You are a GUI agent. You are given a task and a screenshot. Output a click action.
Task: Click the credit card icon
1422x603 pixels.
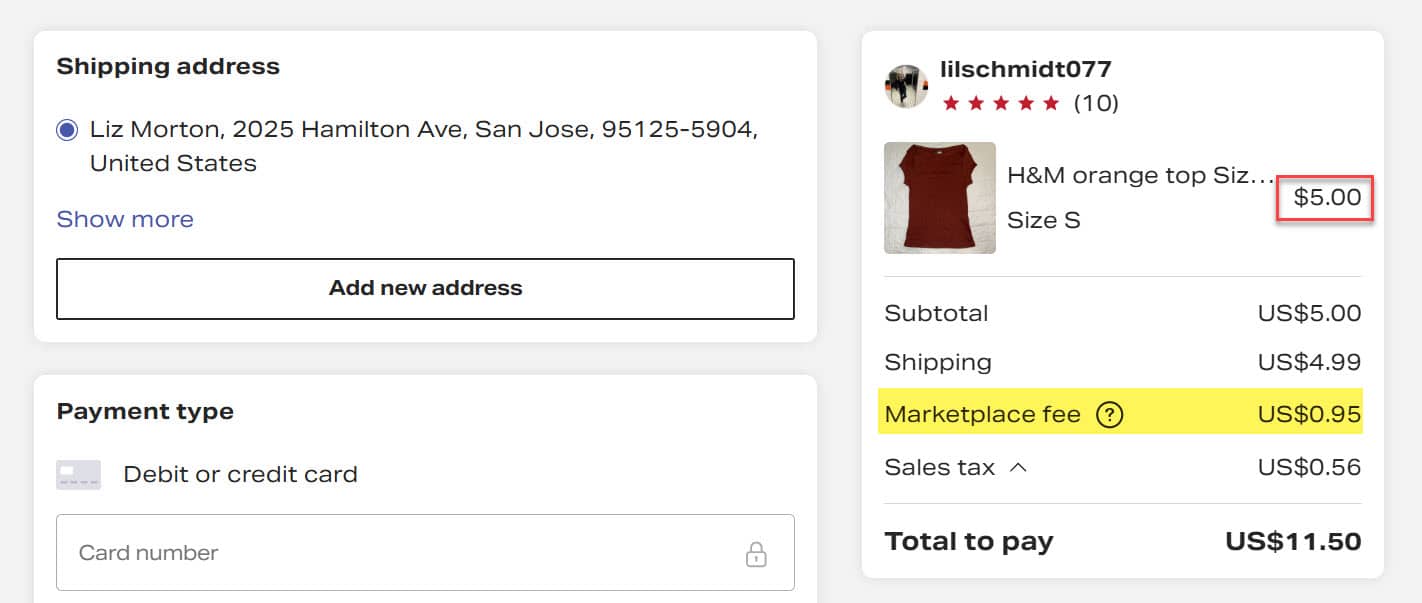tap(78, 474)
